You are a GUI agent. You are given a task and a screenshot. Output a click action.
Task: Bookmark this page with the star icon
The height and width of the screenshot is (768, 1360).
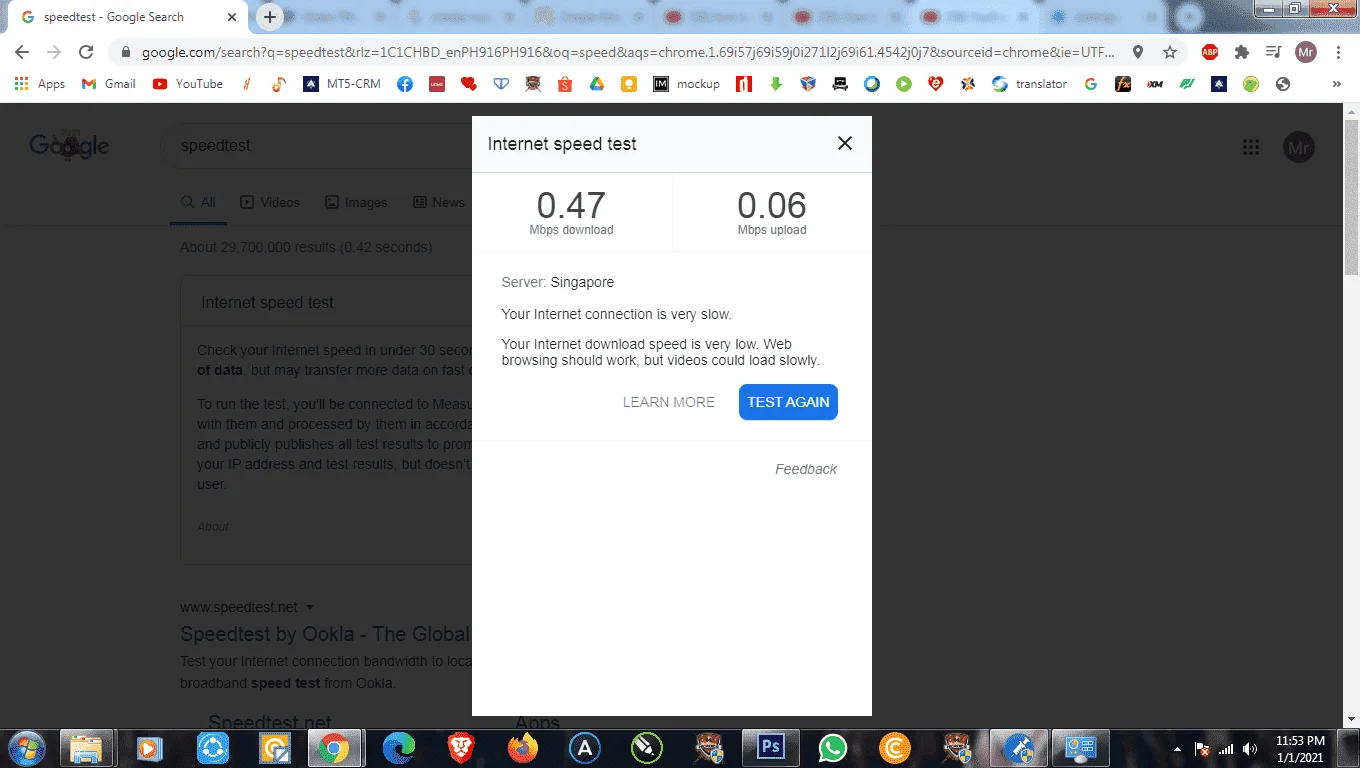[1169, 52]
